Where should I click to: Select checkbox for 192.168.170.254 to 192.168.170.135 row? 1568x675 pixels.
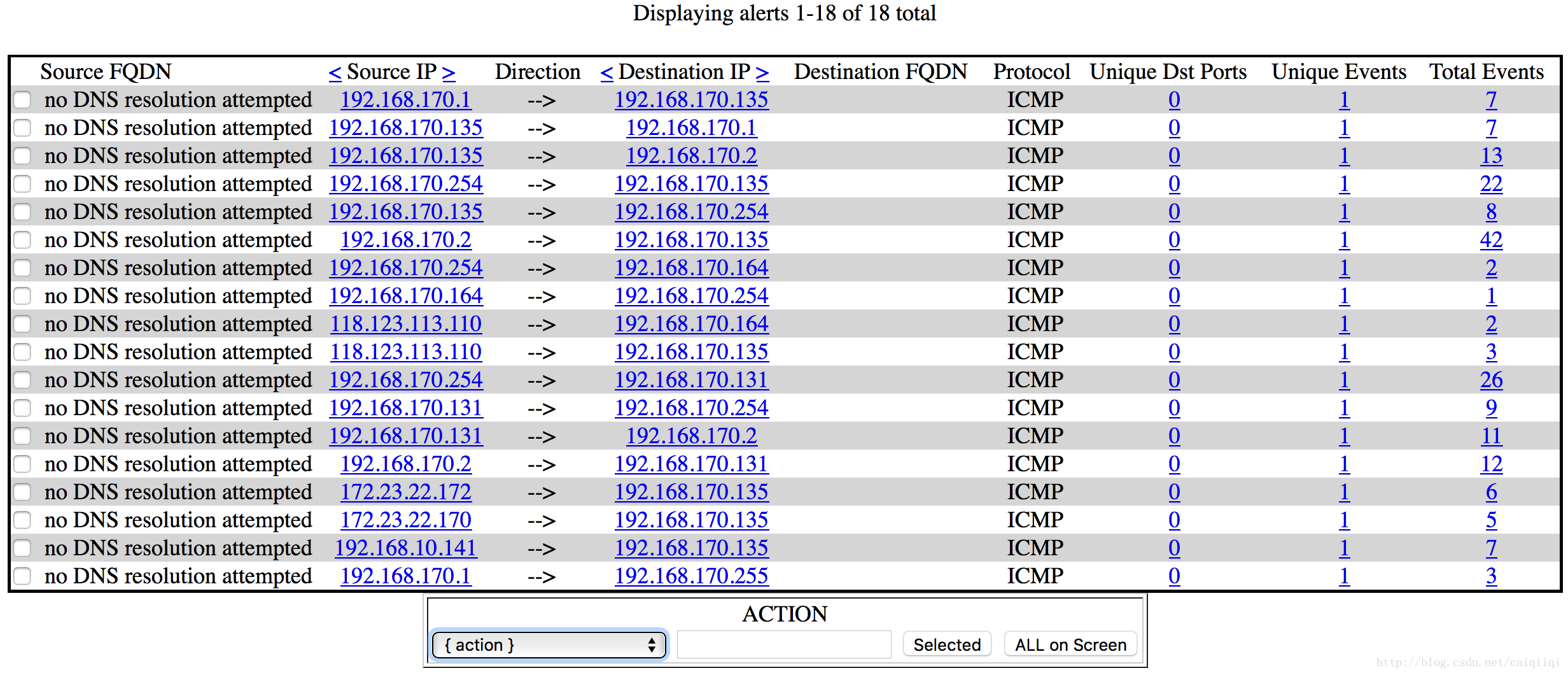pyautogui.click(x=22, y=184)
